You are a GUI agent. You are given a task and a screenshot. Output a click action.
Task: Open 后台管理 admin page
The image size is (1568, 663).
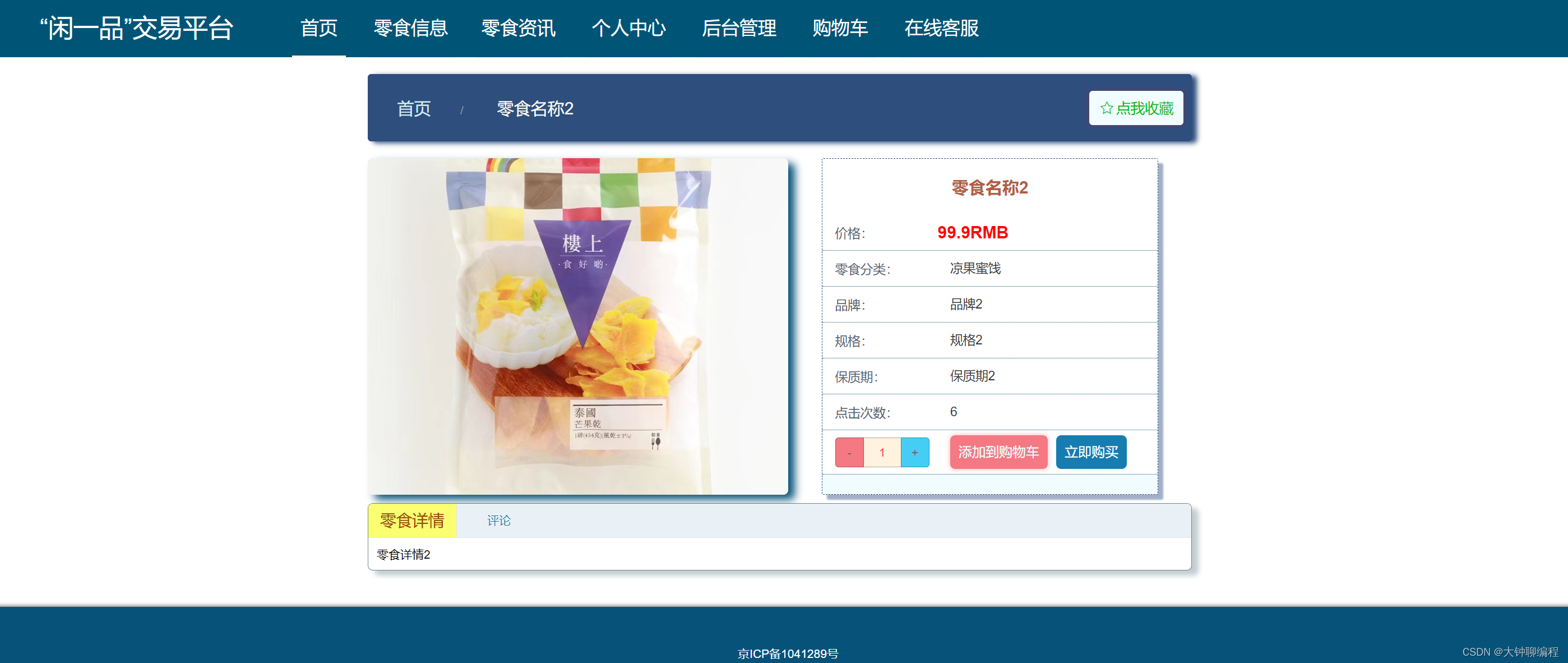(x=738, y=28)
